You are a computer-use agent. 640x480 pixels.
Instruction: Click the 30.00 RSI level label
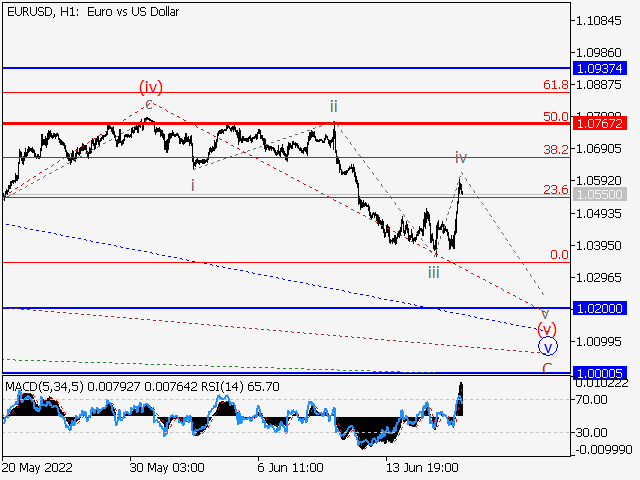click(x=591, y=432)
